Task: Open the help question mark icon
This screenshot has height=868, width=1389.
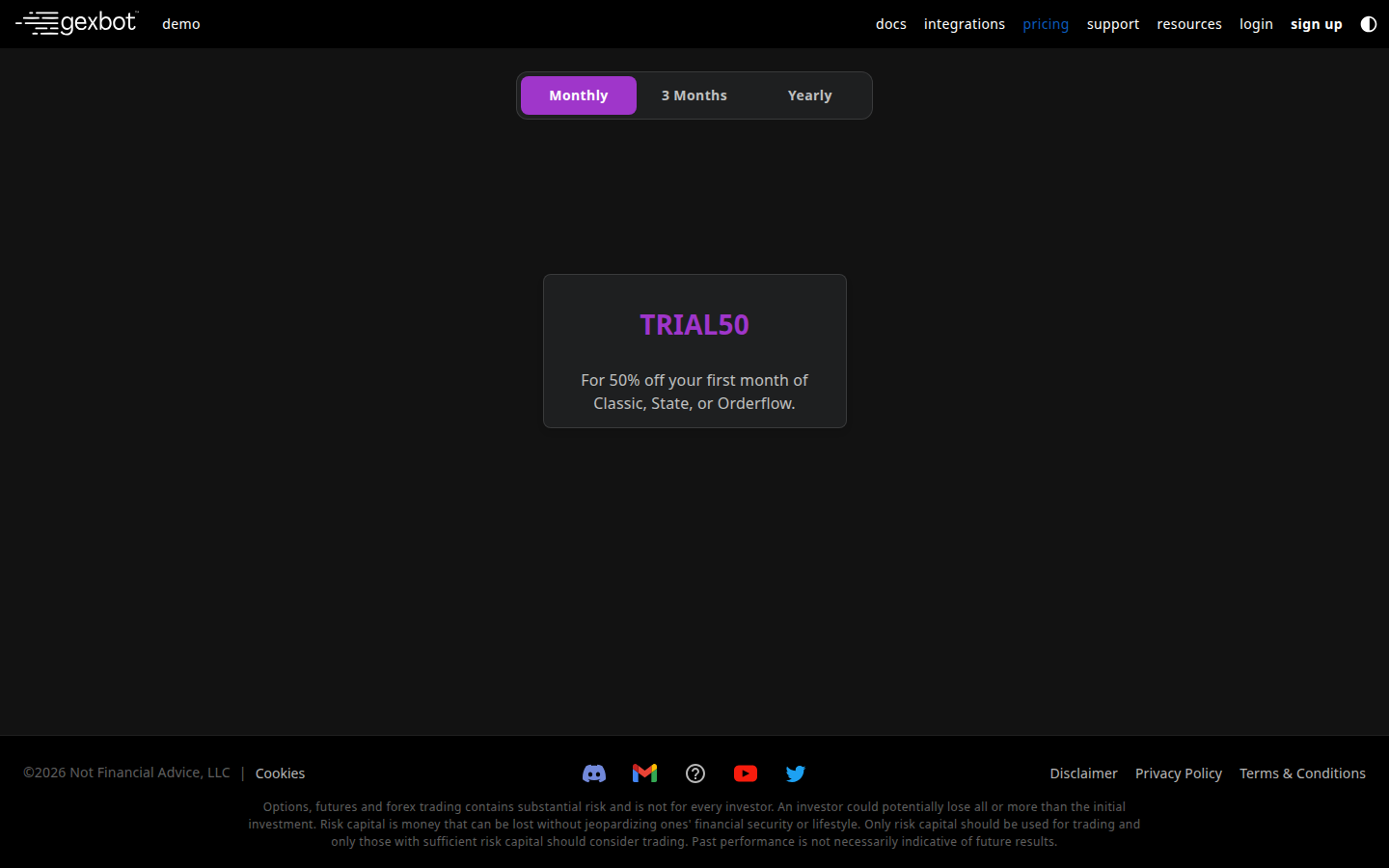Action: click(x=695, y=773)
